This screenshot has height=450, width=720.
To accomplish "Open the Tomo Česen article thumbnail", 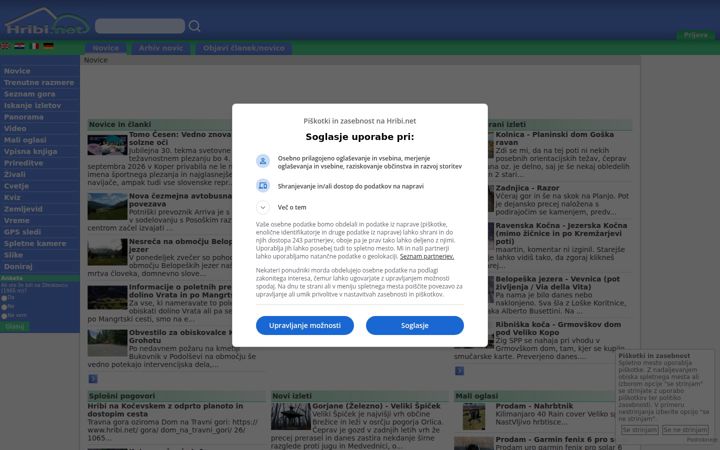I will point(107,145).
